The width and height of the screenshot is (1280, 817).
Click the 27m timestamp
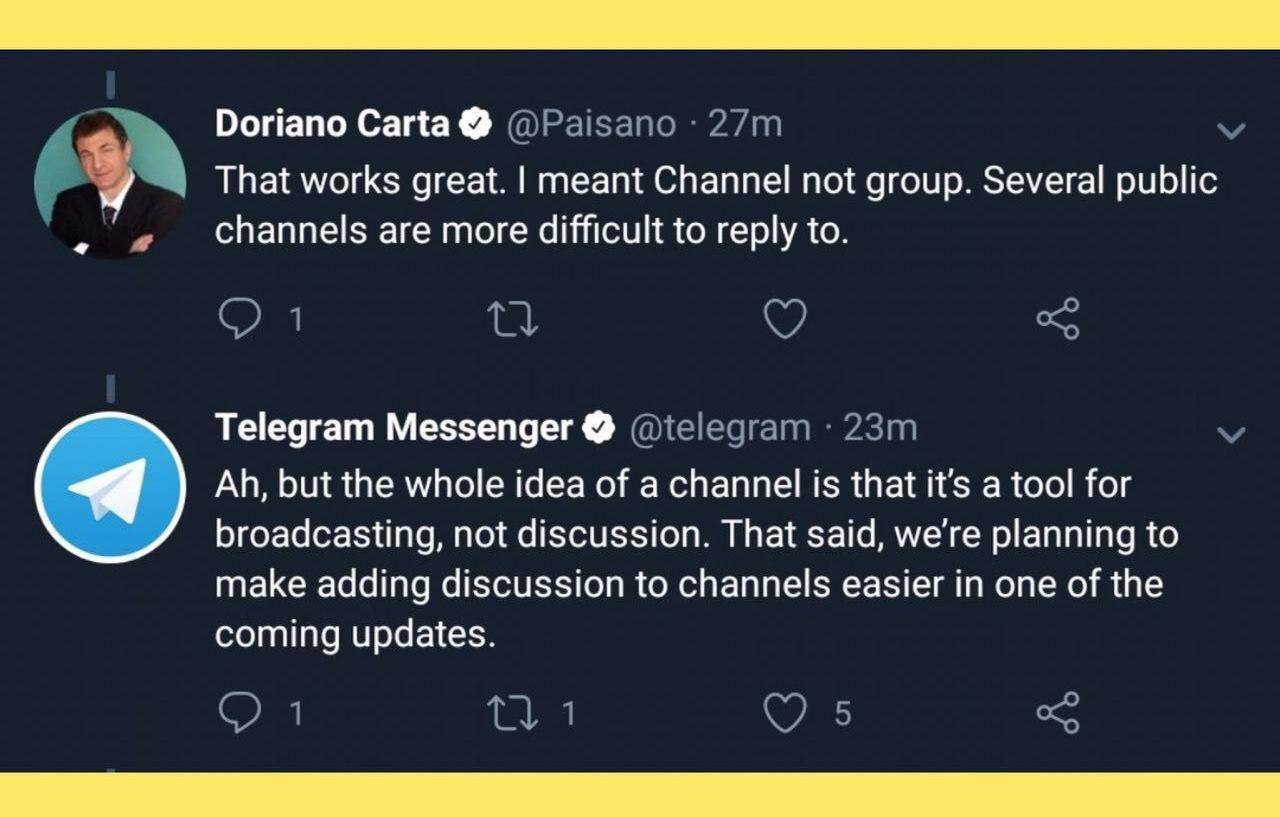point(744,124)
